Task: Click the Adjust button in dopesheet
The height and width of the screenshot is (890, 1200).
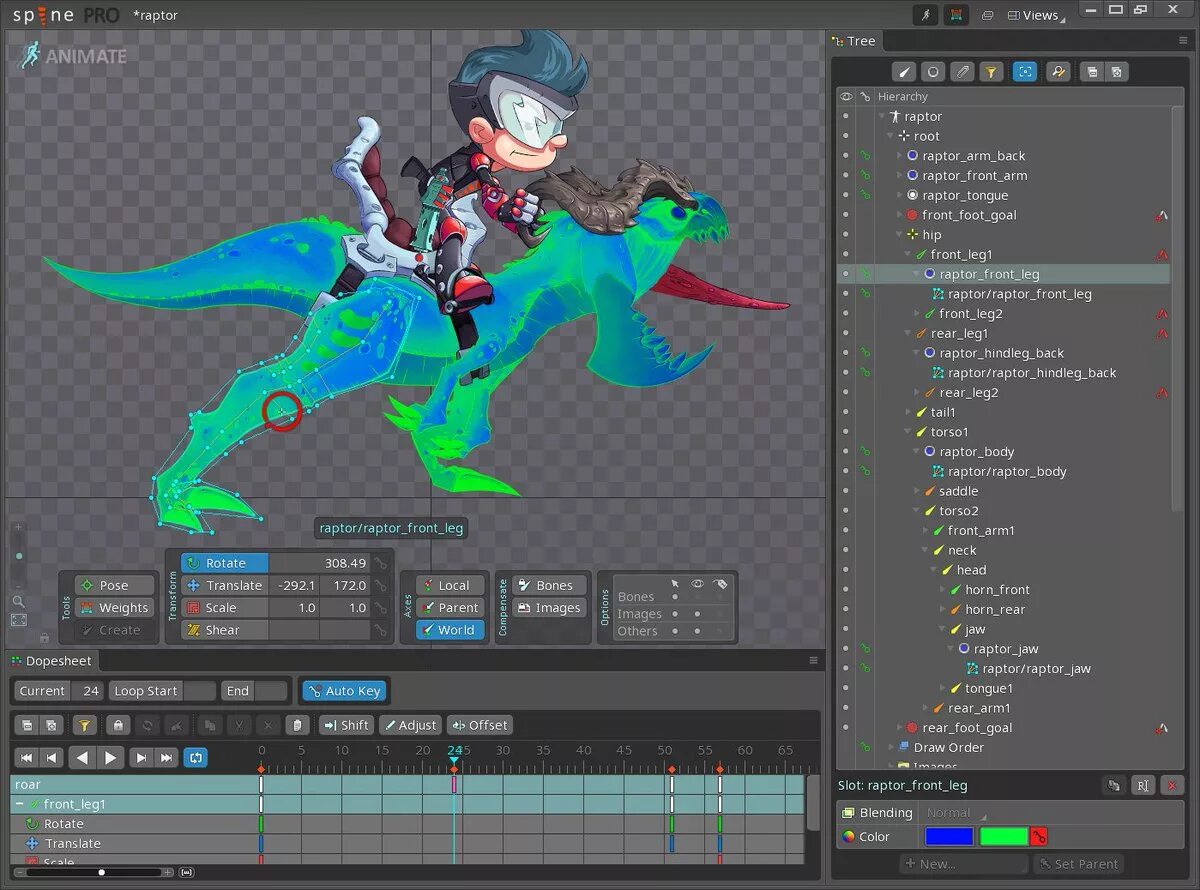Action: click(409, 725)
